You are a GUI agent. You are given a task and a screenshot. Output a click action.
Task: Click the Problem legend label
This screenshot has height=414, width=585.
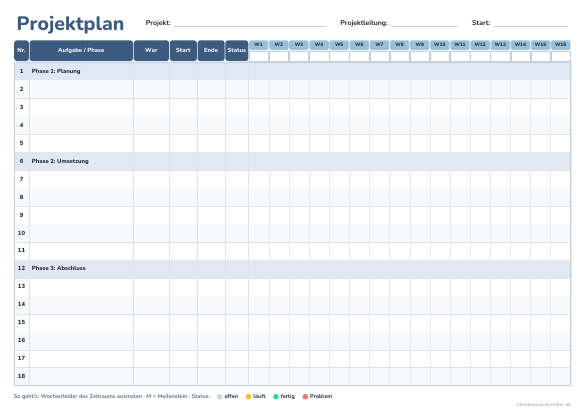click(x=321, y=396)
